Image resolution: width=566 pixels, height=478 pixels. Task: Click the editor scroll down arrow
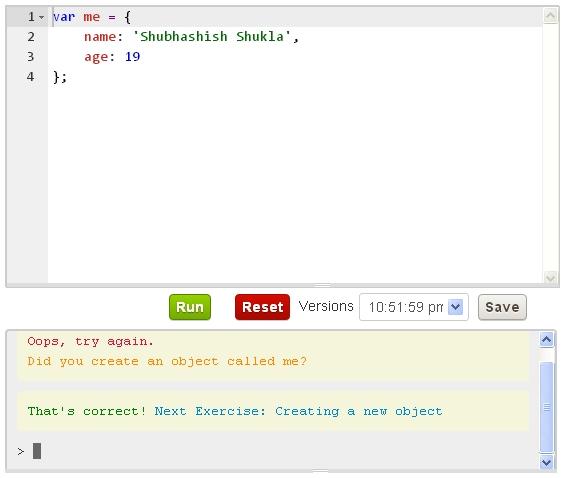(550, 278)
